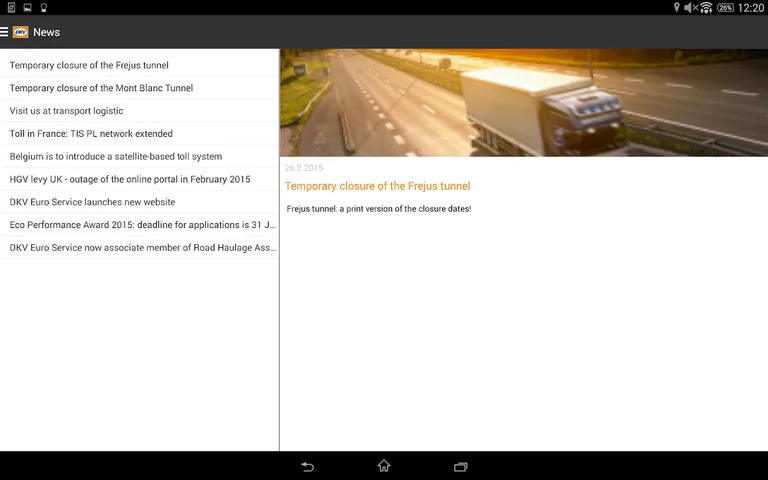
Task: Tap the image notification icon
Action: point(27,7)
